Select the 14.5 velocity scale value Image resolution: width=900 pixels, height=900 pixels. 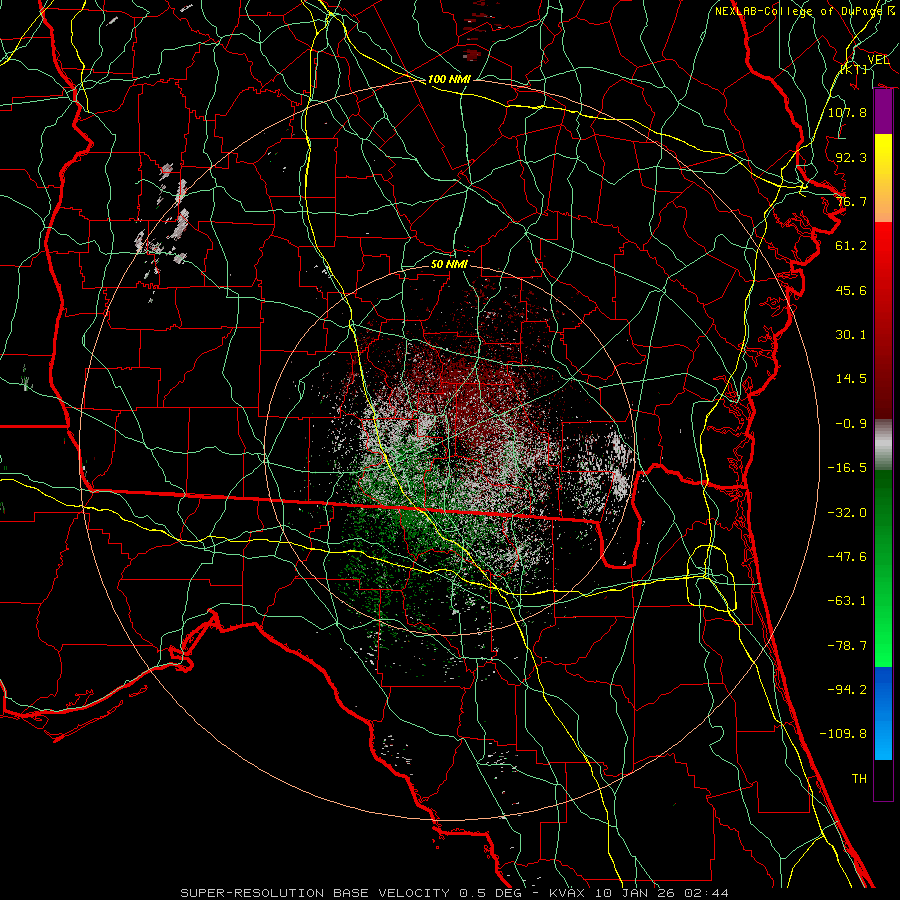851,379
